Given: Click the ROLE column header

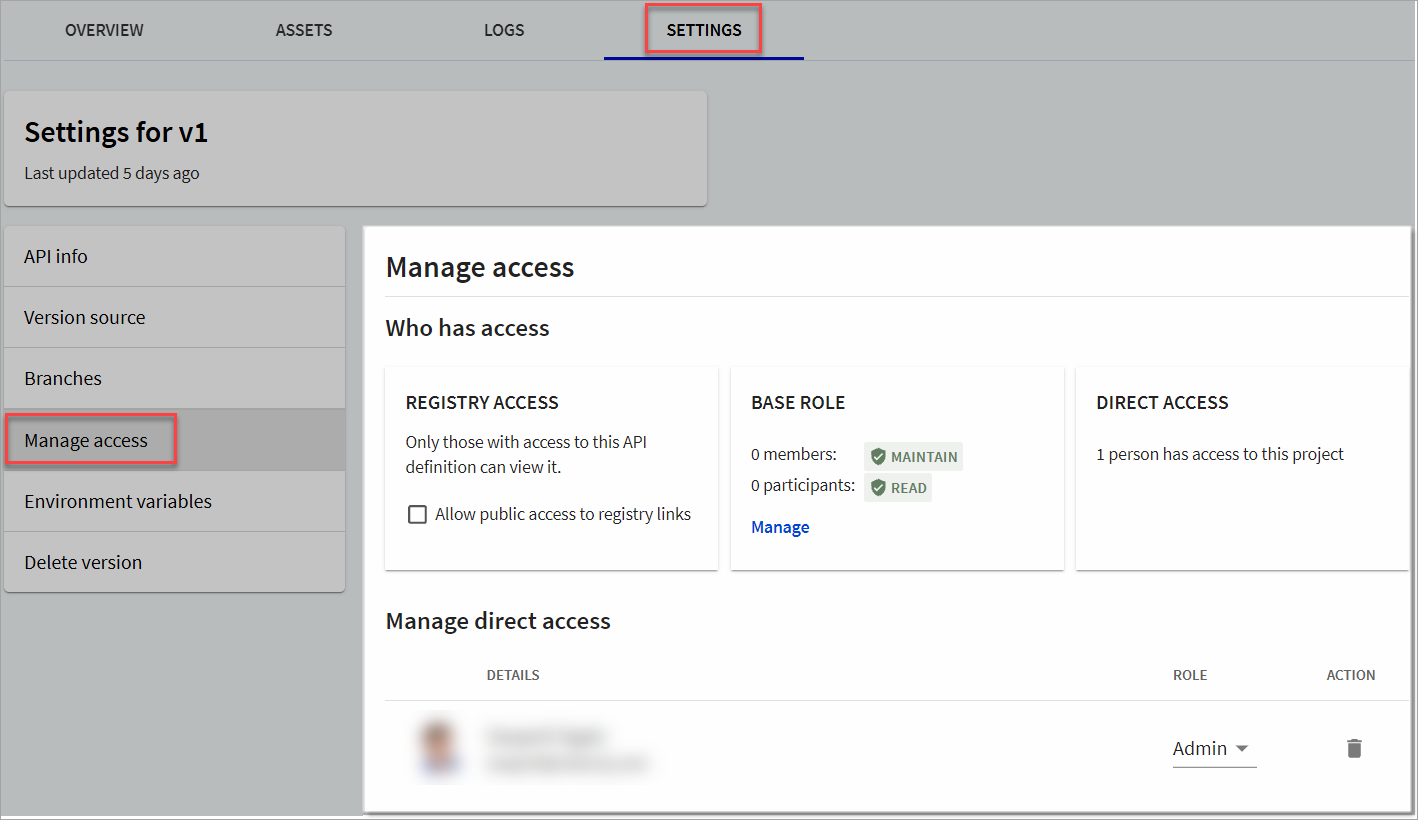Looking at the screenshot, I should point(1190,675).
